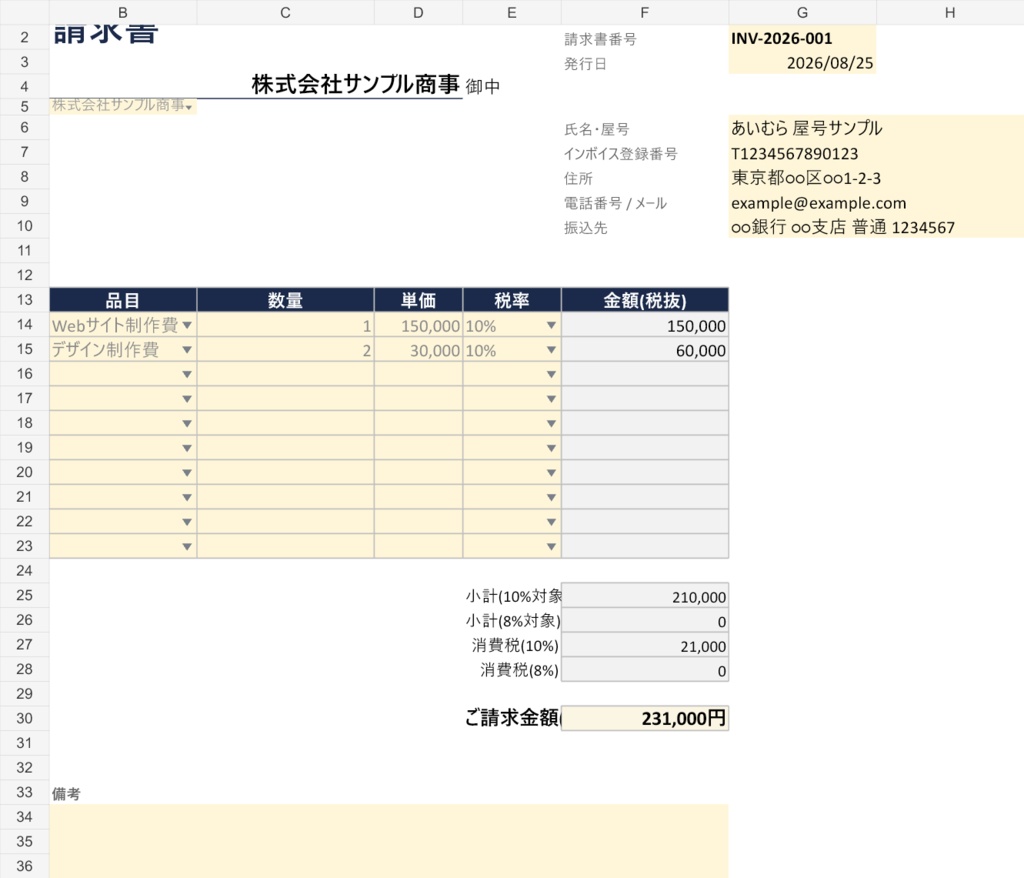Click amount cell 150,000 in column F
The height and width of the screenshot is (878, 1024).
[645, 325]
